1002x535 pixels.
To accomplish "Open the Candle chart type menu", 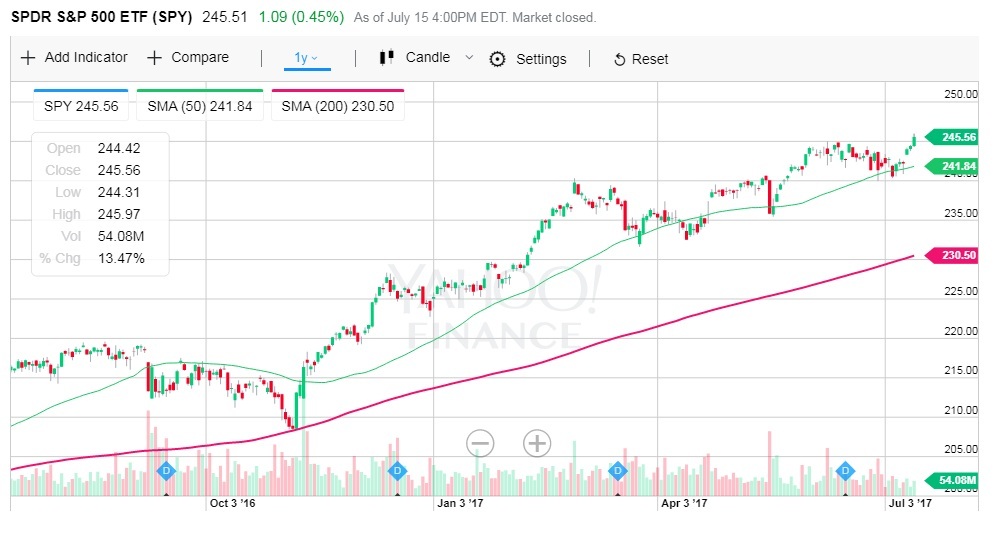I will [428, 58].
